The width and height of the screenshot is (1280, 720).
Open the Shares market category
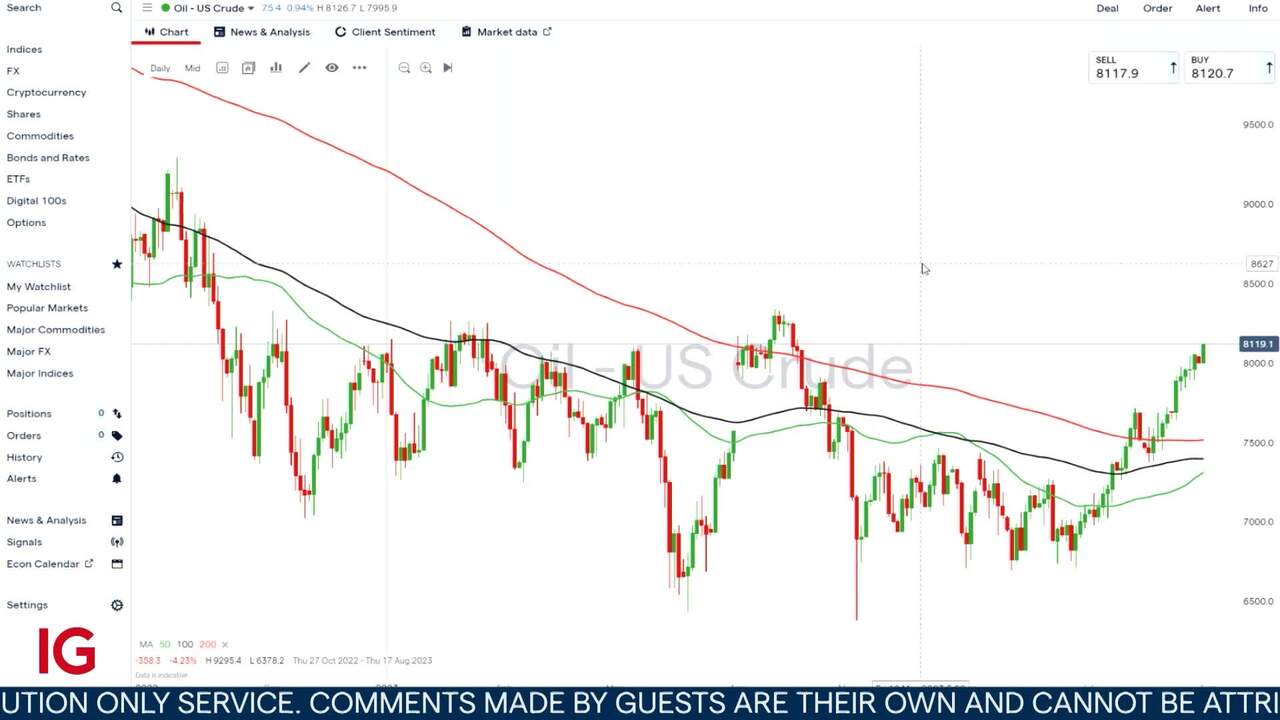[x=23, y=114]
